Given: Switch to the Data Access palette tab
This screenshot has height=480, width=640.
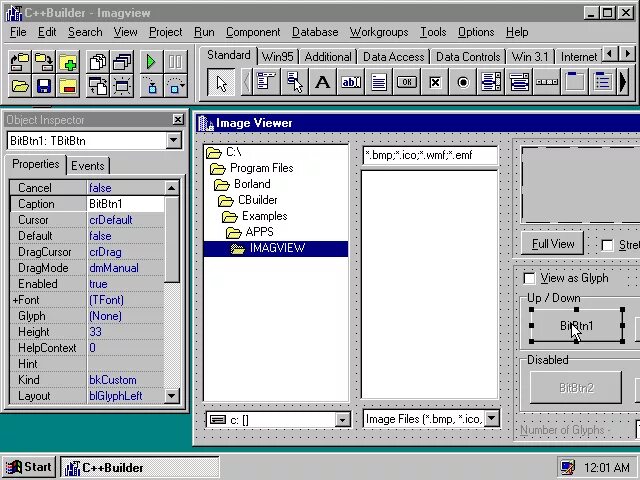Looking at the screenshot, I should click(x=393, y=57).
